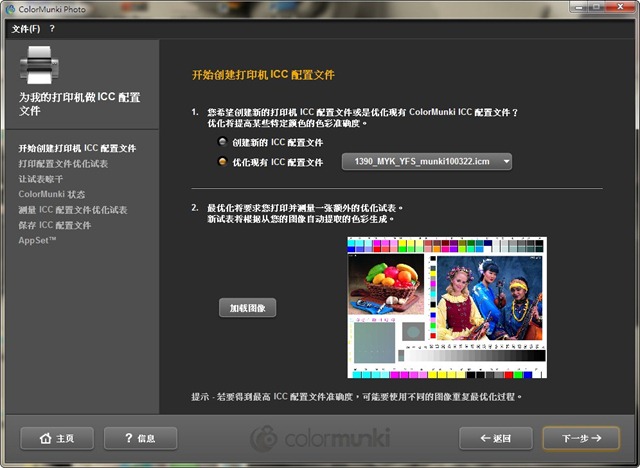The width and height of the screenshot is (640, 468).
Task: Open the 1390_MYK_YFS_munki100322.icm dropdown
Action: (427, 162)
